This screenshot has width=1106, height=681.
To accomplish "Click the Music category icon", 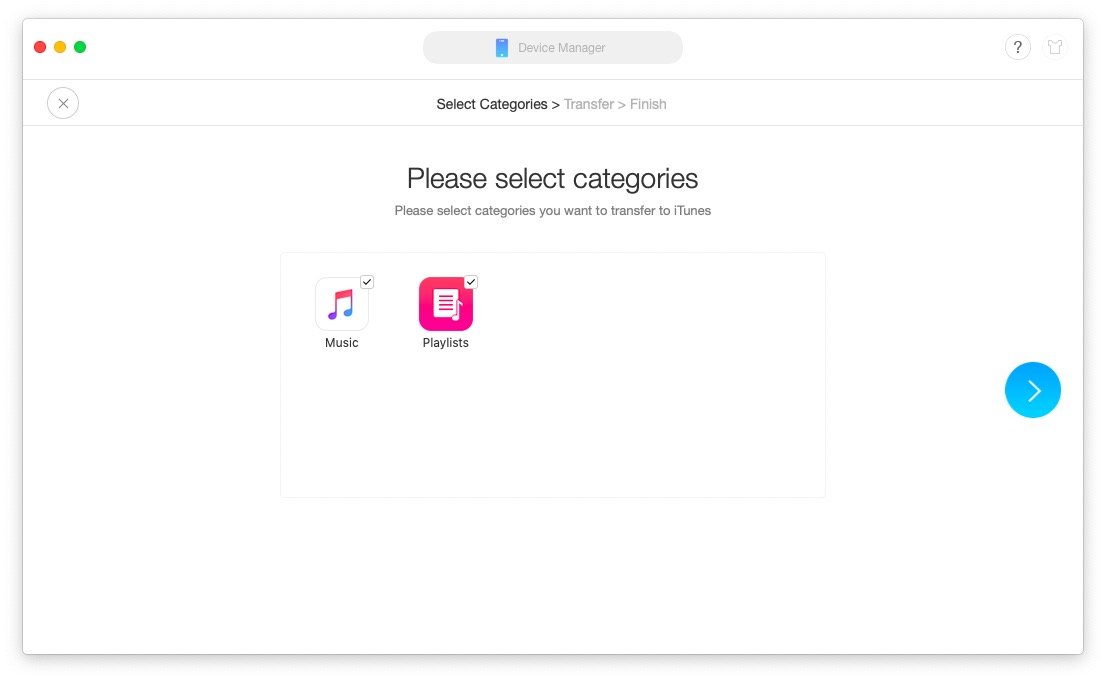I will point(341,304).
